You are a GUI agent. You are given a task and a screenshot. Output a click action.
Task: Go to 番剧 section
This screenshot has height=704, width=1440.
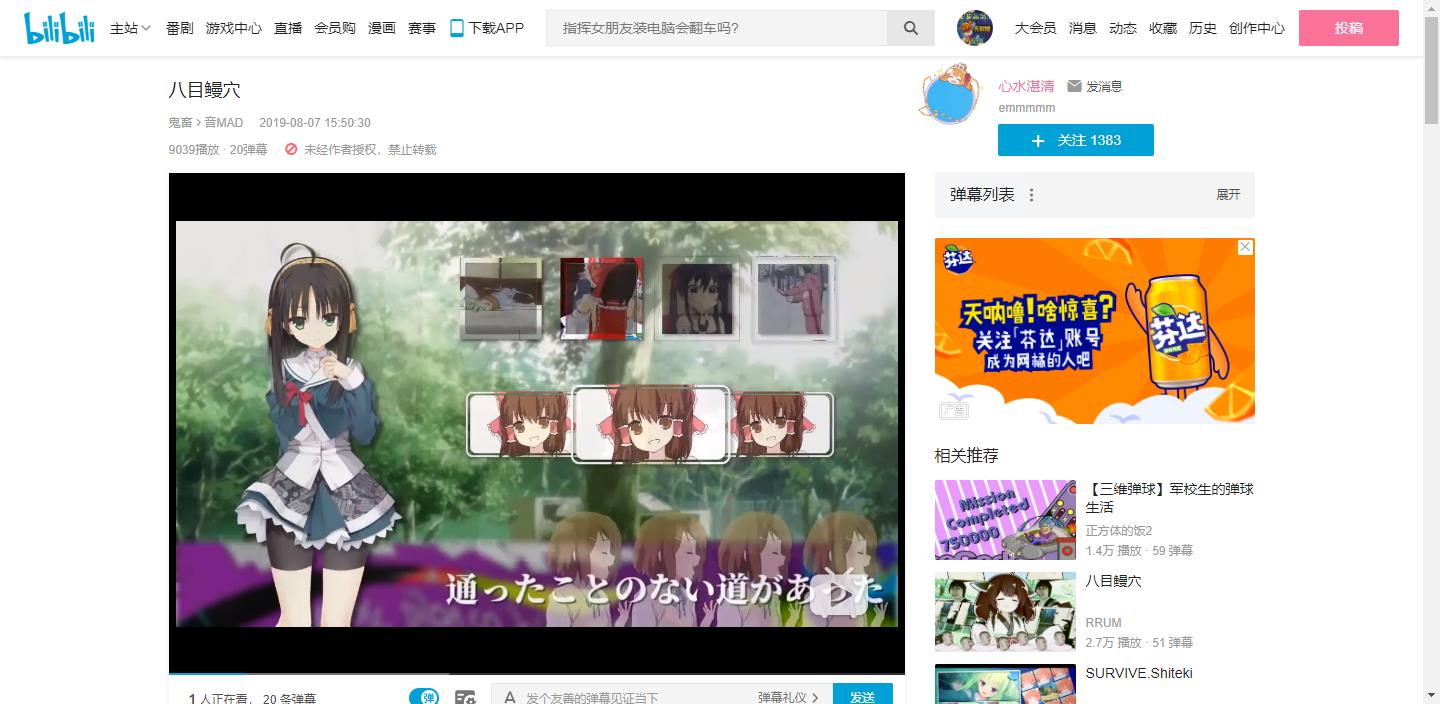coord(180,28)
